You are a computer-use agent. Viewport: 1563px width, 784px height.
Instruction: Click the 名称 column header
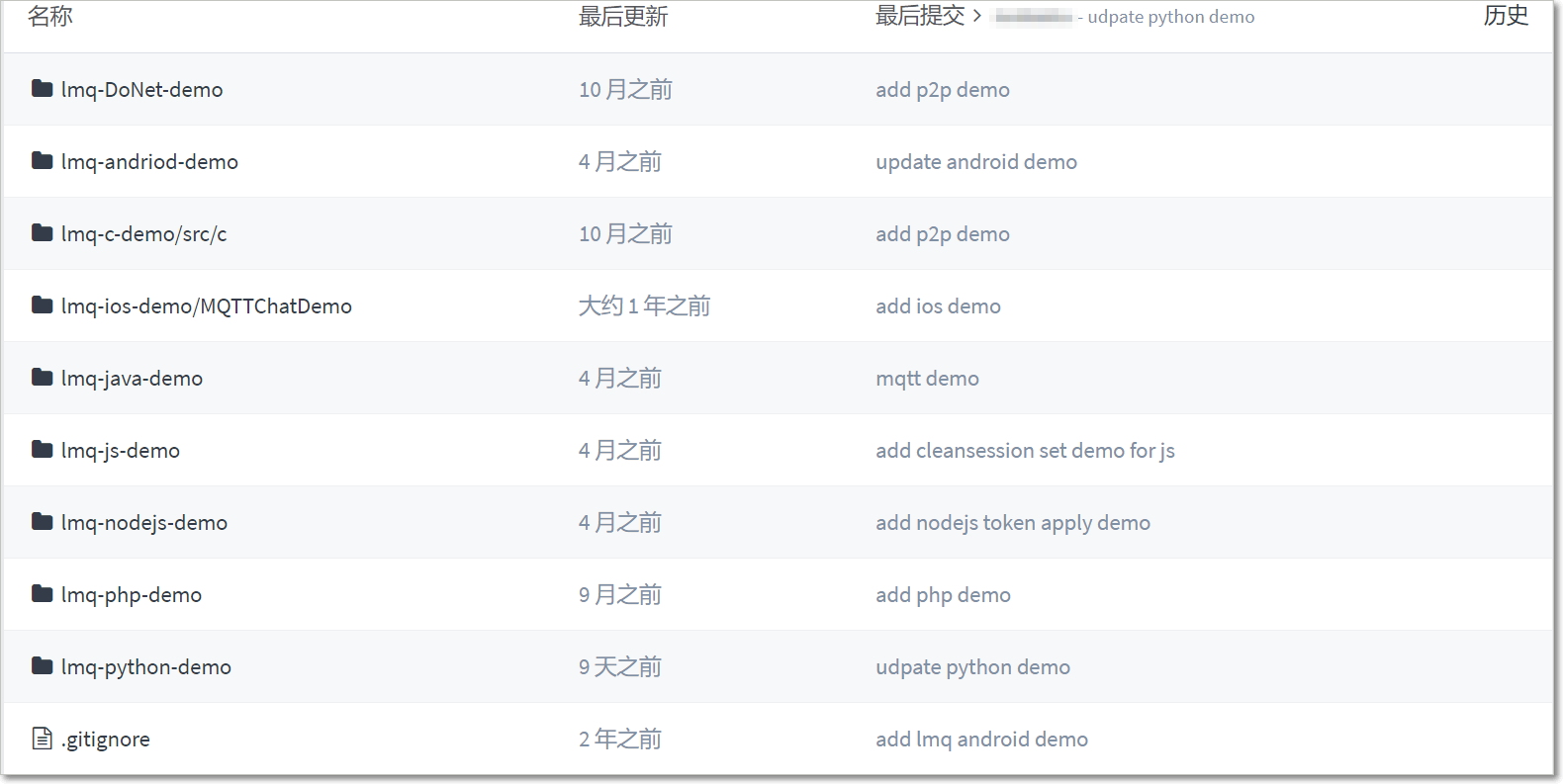tap(50, 16)
